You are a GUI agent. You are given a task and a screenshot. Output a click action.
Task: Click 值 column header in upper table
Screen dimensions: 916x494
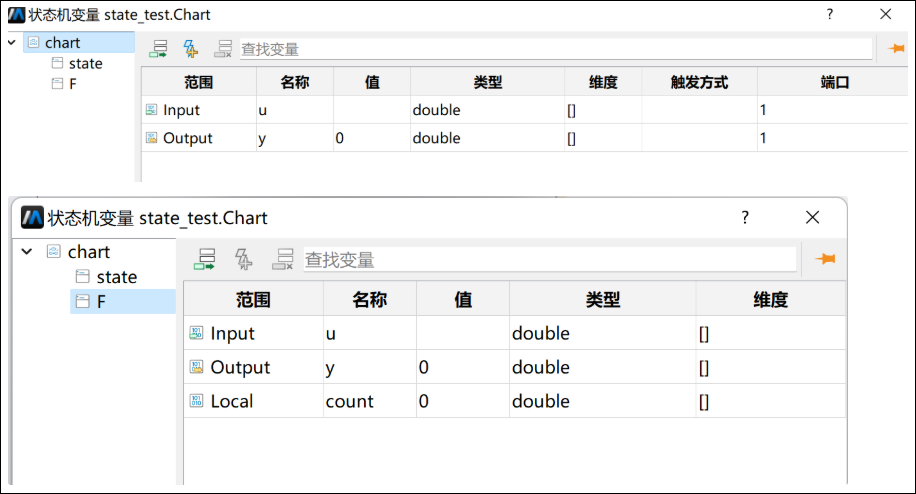click(372, 82)
